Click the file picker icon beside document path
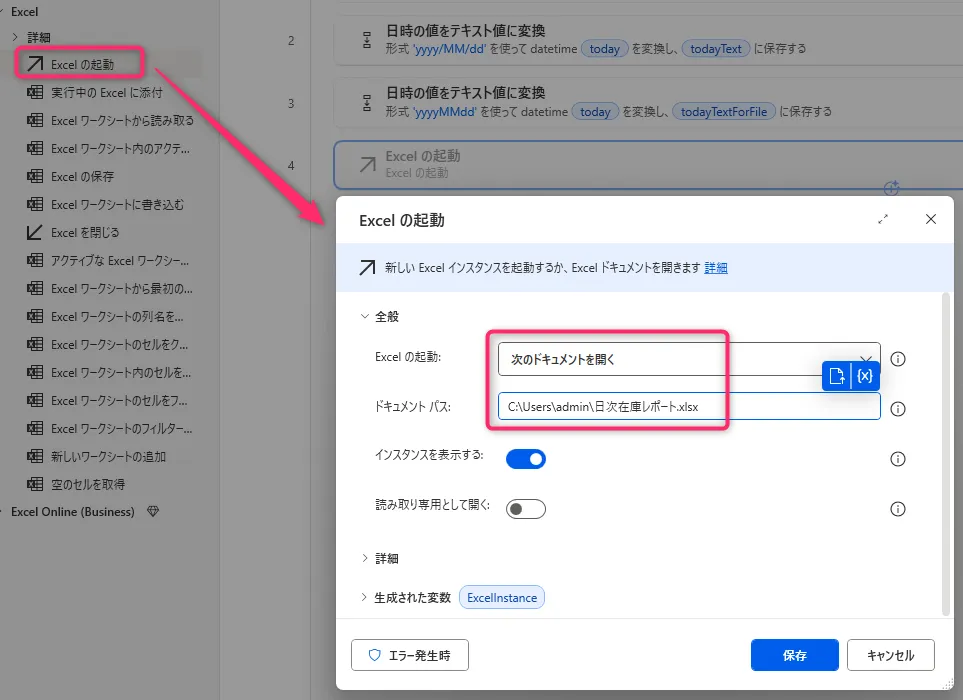Screen dimensions: 963x700 (x=837, y=376)
